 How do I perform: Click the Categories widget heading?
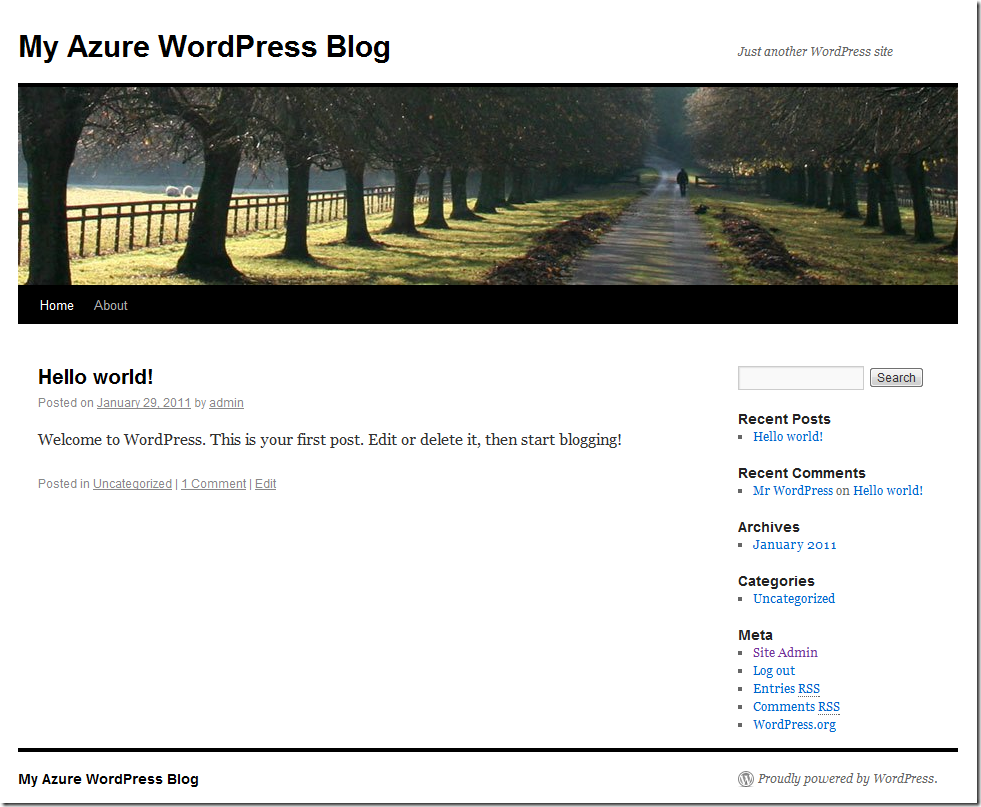click(x=776, y=581)
